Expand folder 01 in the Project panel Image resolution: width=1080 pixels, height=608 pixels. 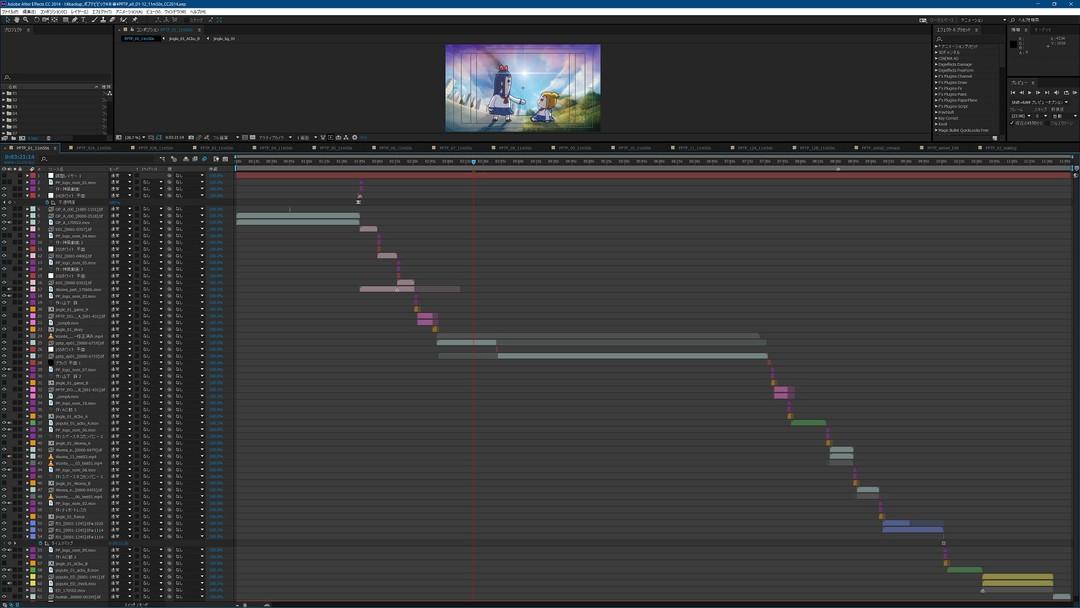pyautogui.click(x=3, y=93)
